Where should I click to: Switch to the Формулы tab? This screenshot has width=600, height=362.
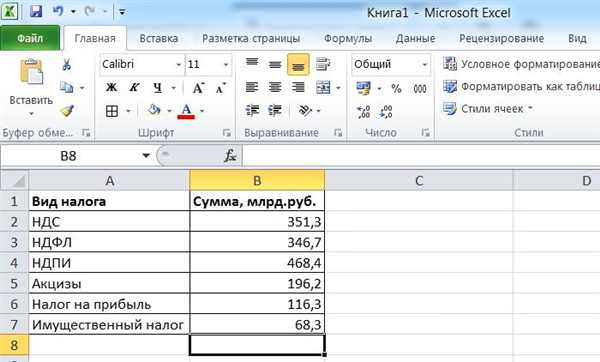tap(348, 38)
